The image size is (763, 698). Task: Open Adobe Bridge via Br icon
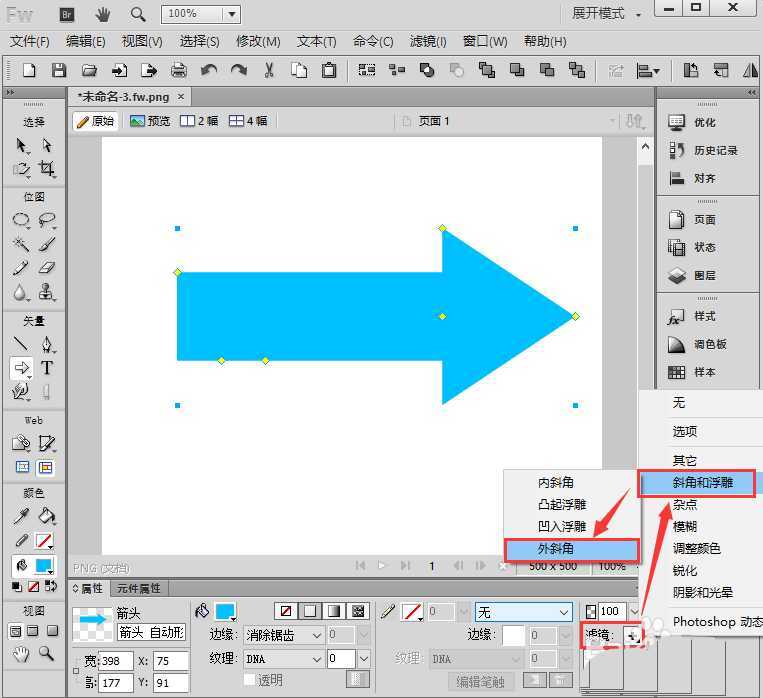pyautogui.click(x=67, y=14)
